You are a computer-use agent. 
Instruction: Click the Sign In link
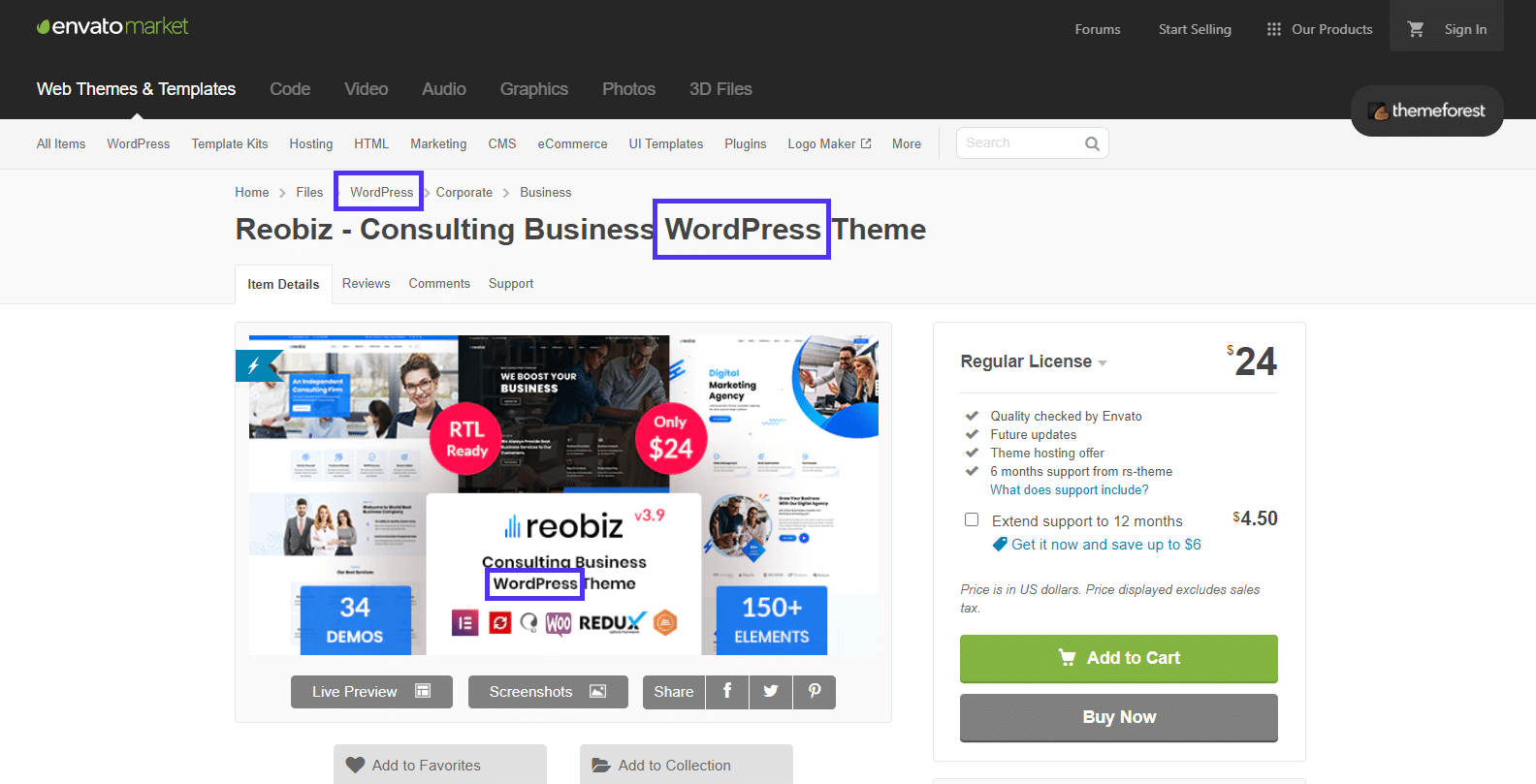(1465, 29)
